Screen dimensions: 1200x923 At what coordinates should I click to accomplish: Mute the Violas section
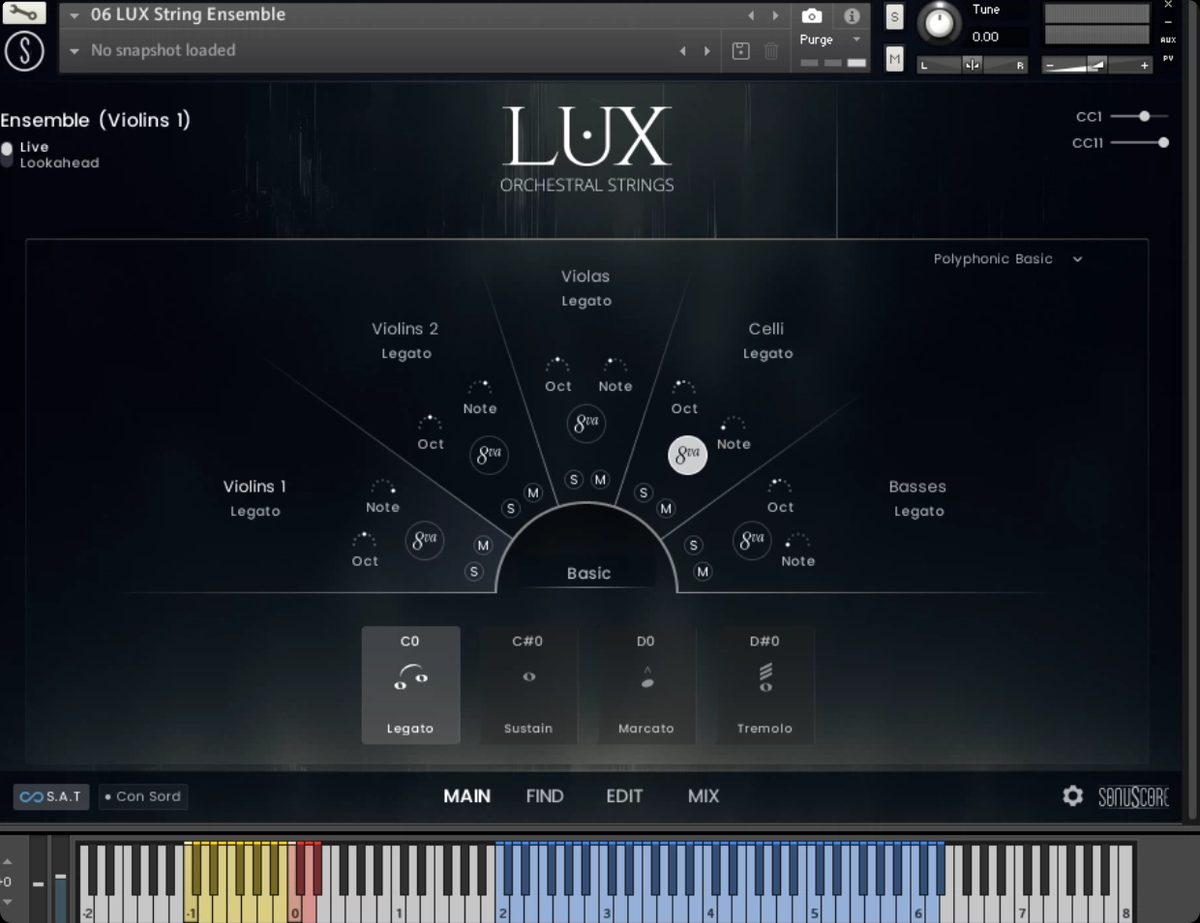click(600, 480)
